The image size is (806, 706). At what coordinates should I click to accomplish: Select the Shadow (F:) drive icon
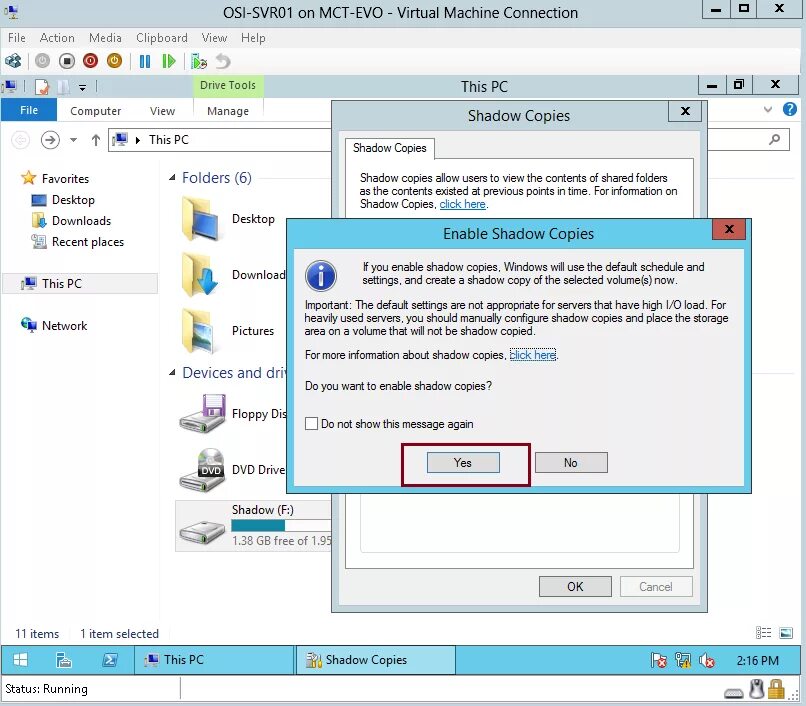point(203,532)
